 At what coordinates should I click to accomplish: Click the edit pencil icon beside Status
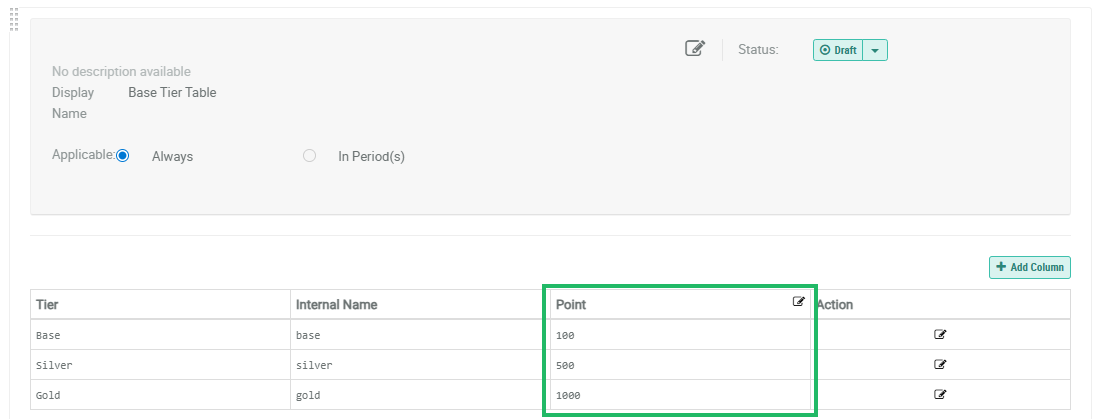695,49
